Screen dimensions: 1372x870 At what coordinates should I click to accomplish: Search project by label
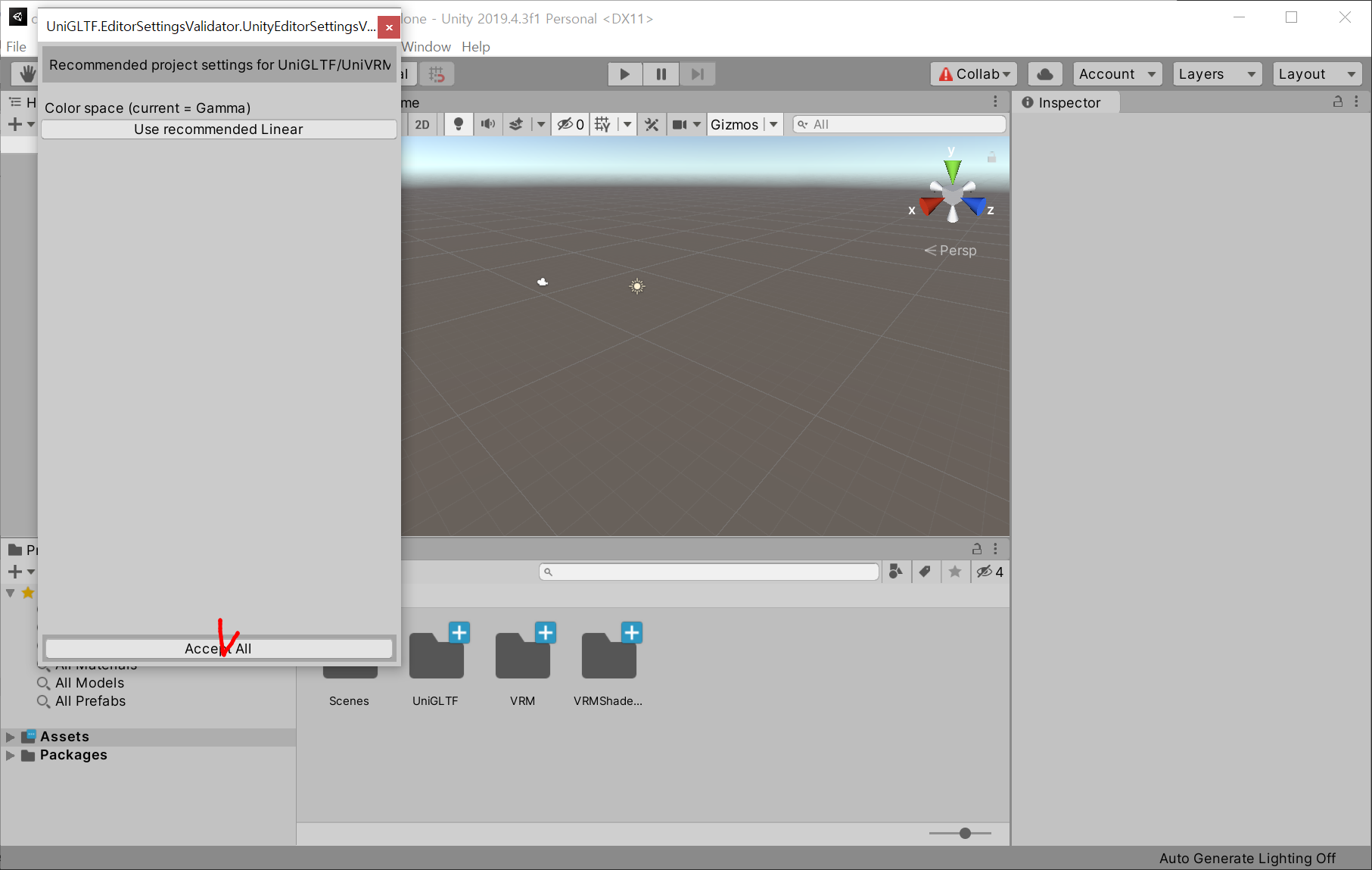pos(925,572)
